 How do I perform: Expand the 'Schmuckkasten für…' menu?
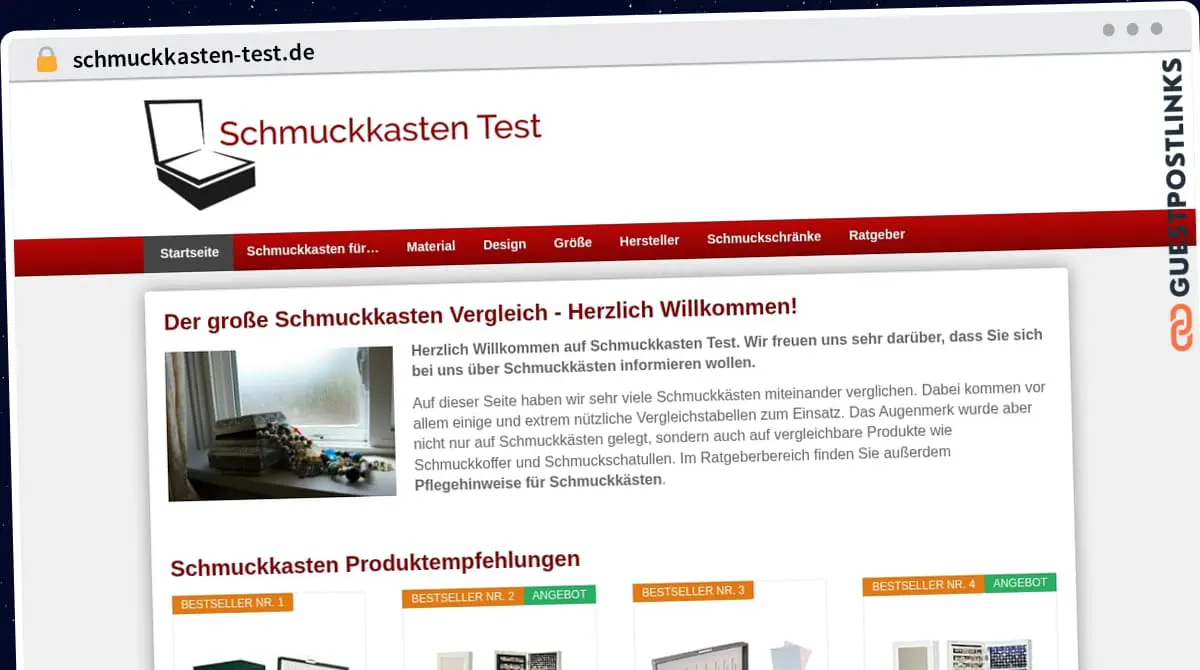pyautogui.click(x=312, y=250)
